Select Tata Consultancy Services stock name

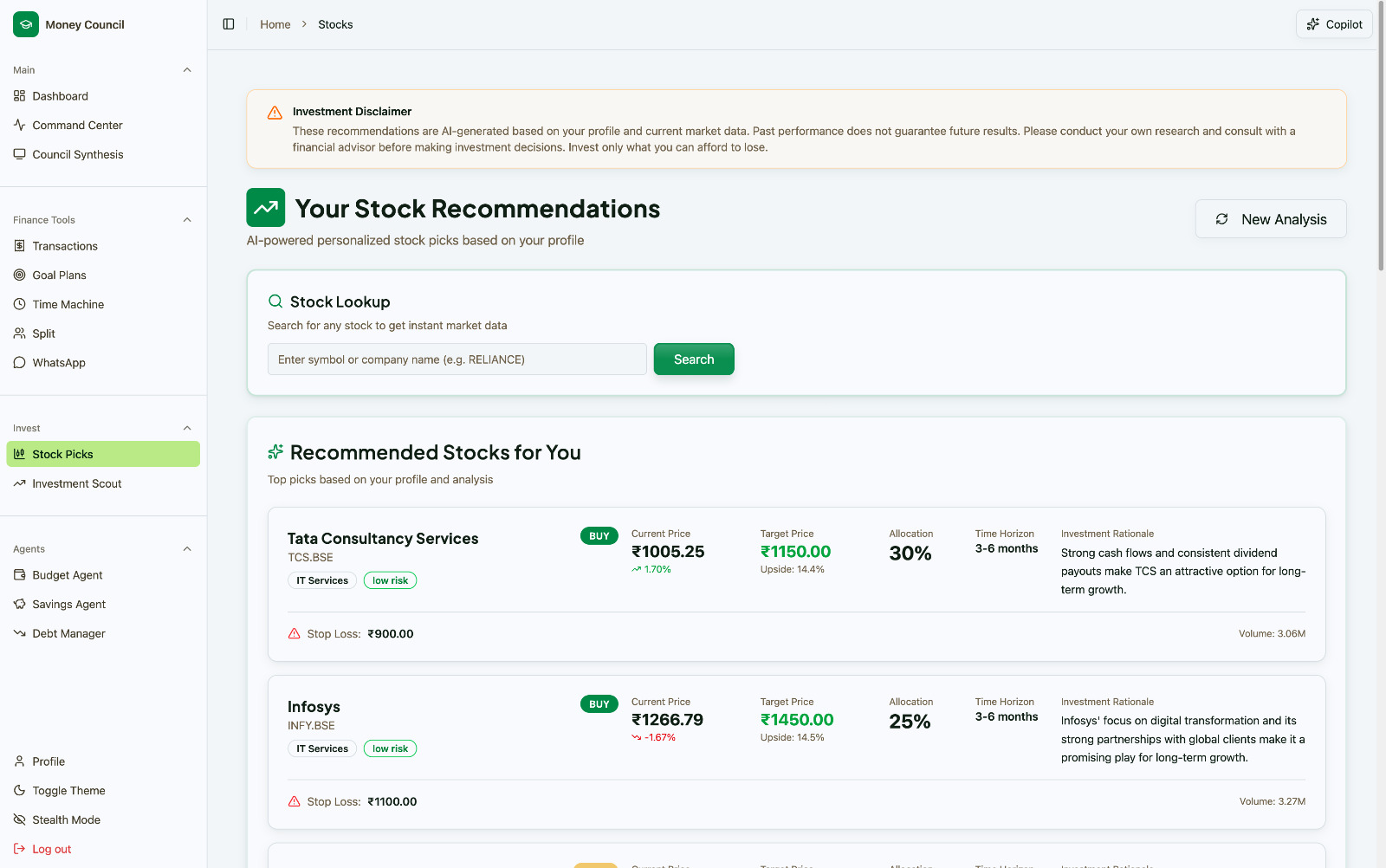pyautogui.click(x=383, y=539)
